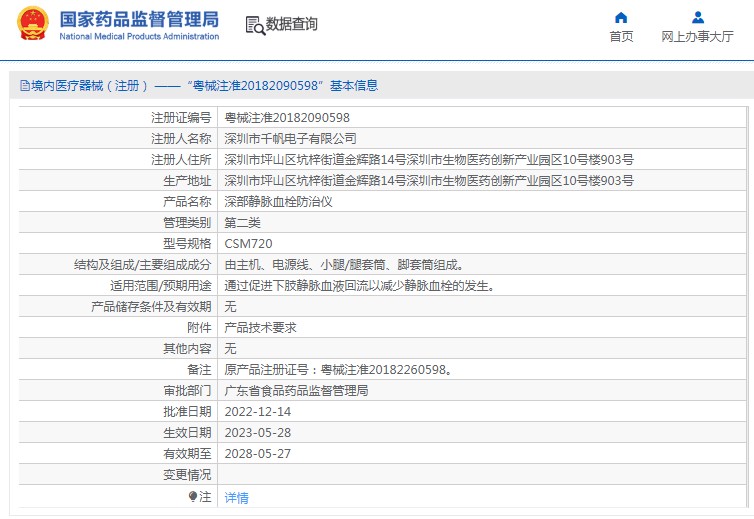Click the 型号规格 label
754x519 pixels.
188,244
